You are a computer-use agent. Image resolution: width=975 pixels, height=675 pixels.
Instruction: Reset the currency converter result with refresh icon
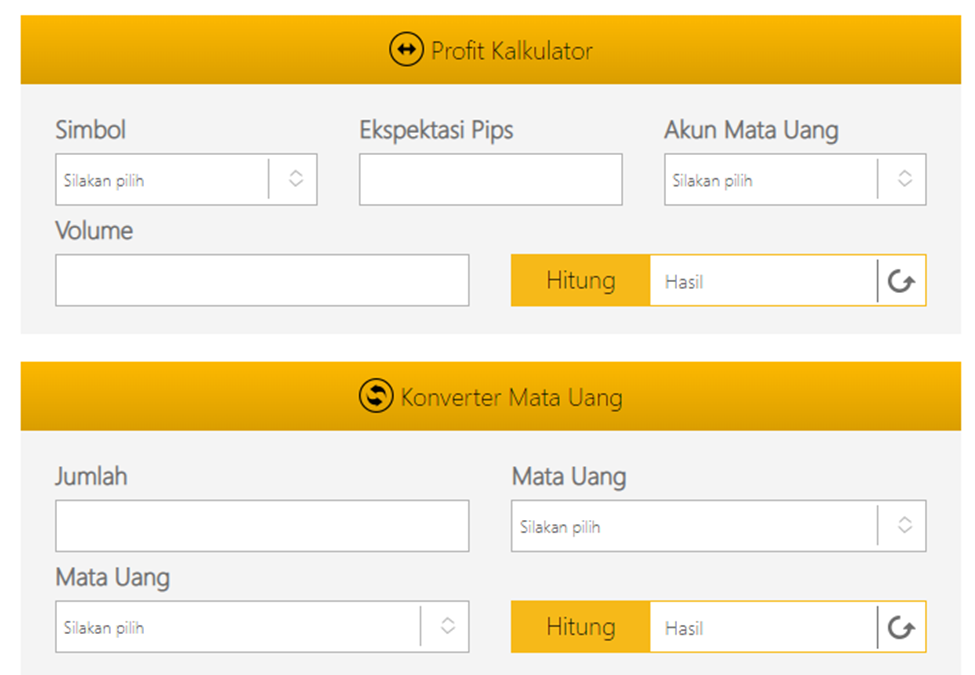(x=901, y=627)
